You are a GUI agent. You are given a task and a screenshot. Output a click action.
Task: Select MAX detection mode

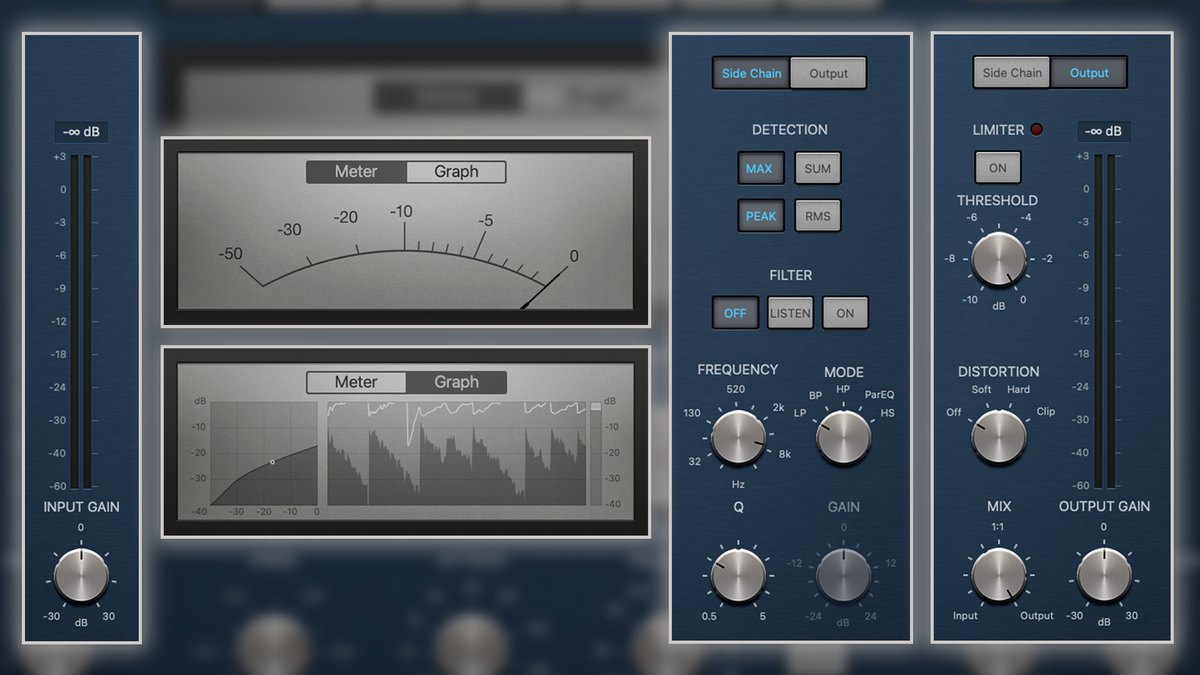[x=761, y=168]
